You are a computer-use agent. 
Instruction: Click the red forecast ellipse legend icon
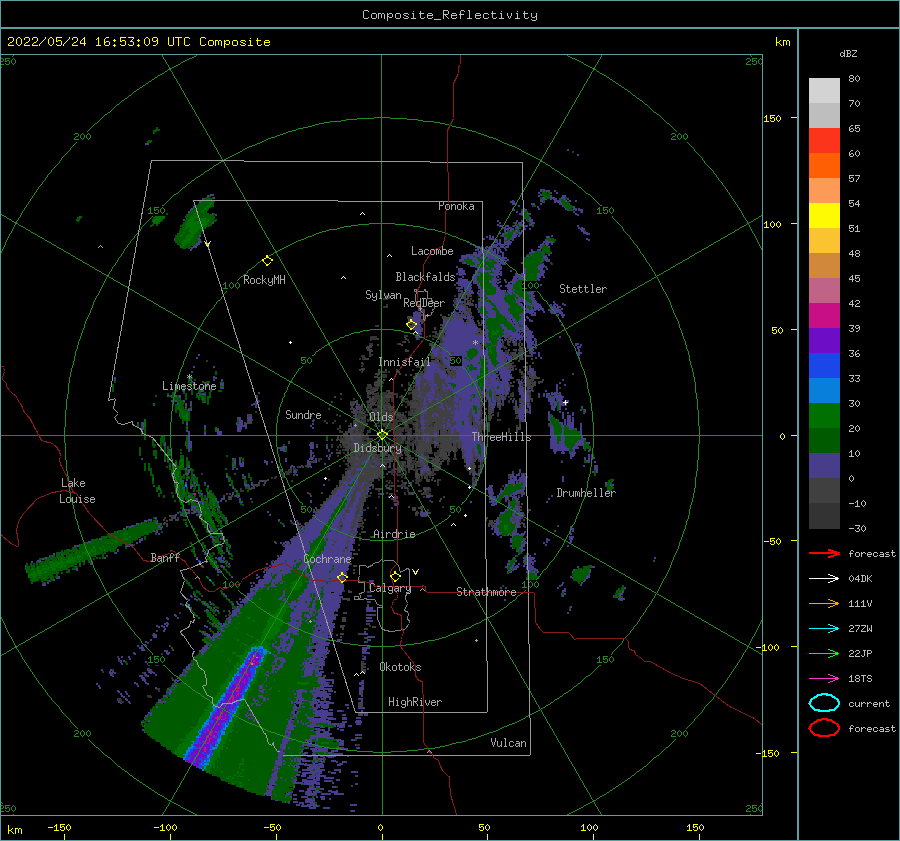coord(824,728)
